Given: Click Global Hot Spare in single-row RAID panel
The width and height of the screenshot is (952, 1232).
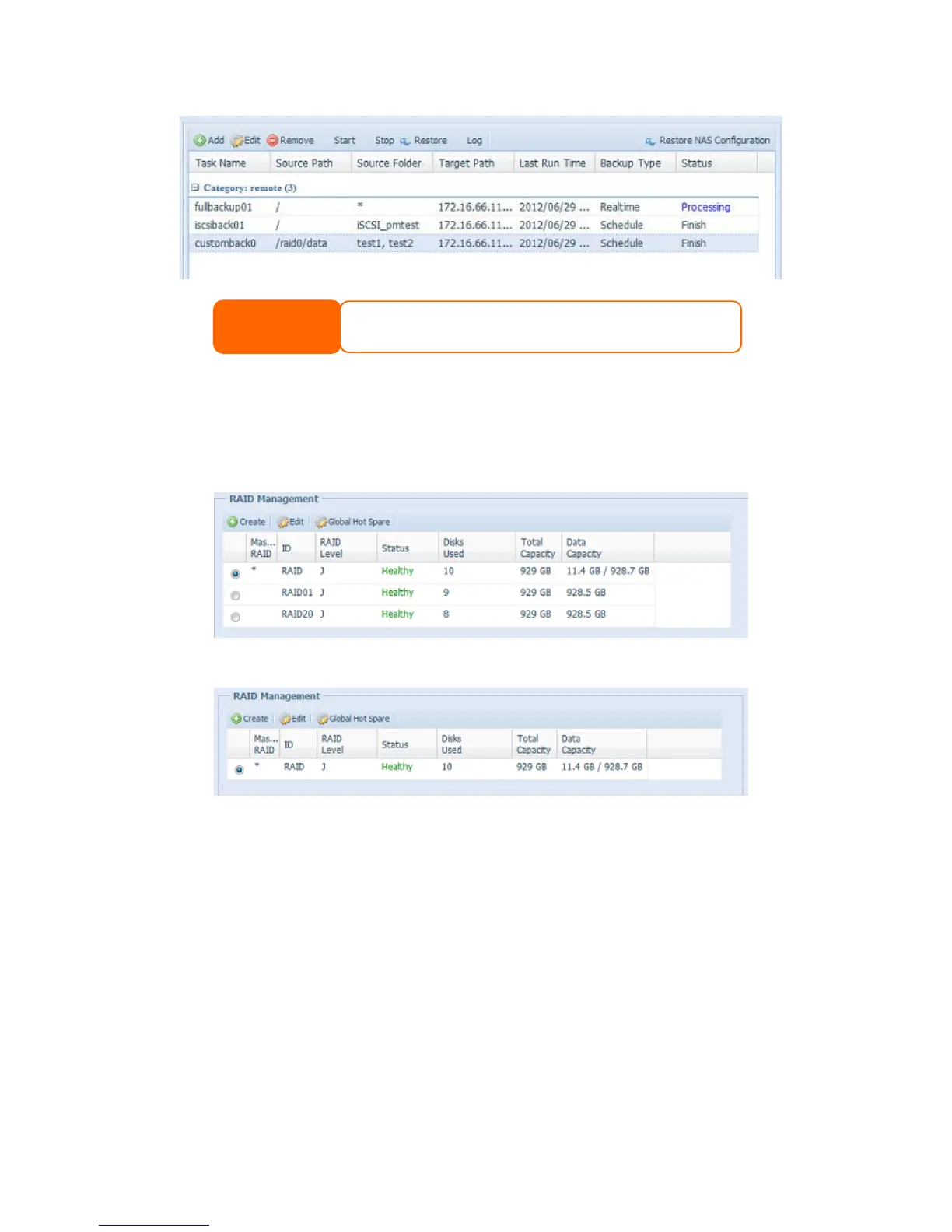Looking at the screenshot, I should point(353,719).
